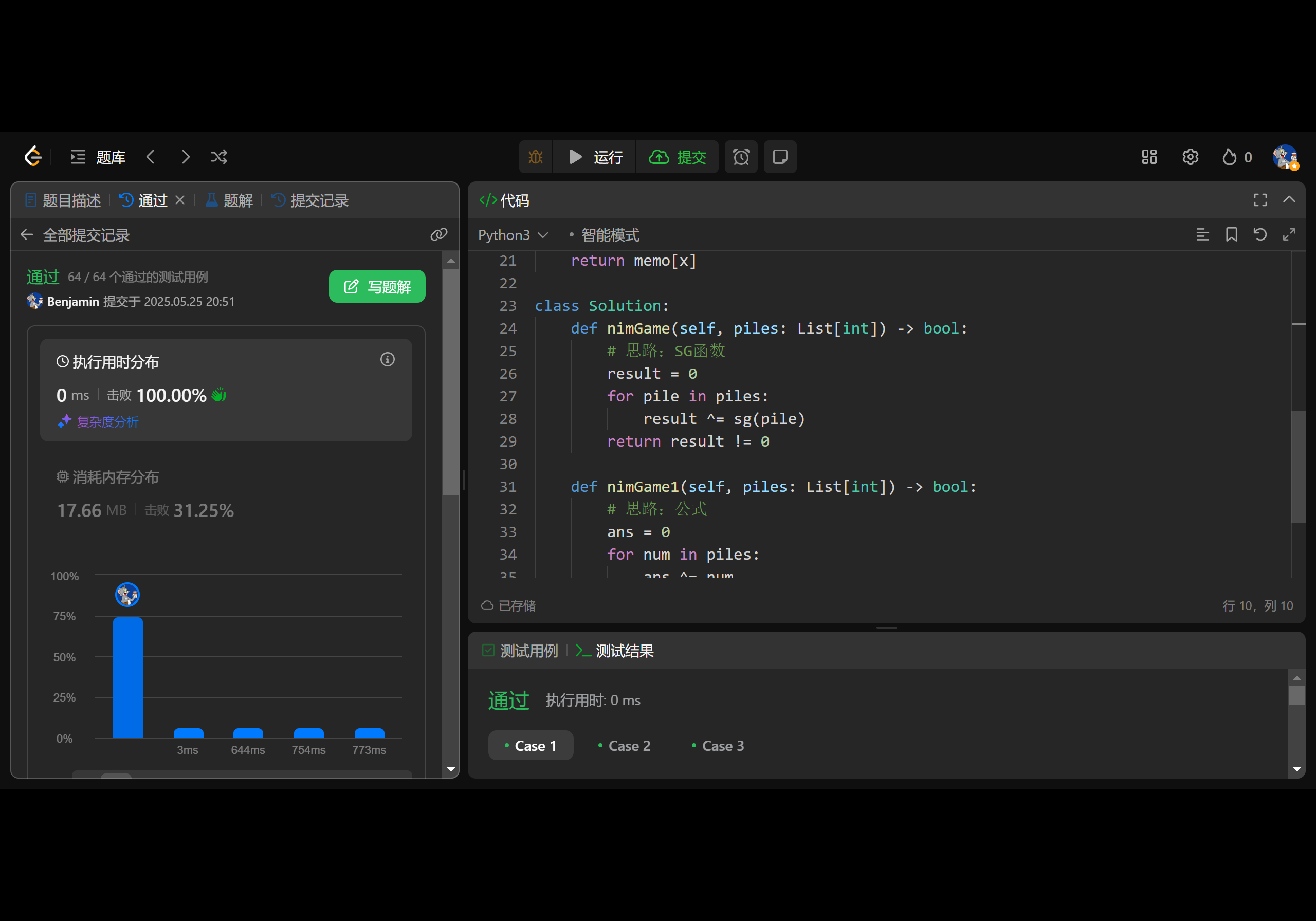Select the Case 3 test case
This screenshot has width=1316, height=921.
(x=718, y=746)
